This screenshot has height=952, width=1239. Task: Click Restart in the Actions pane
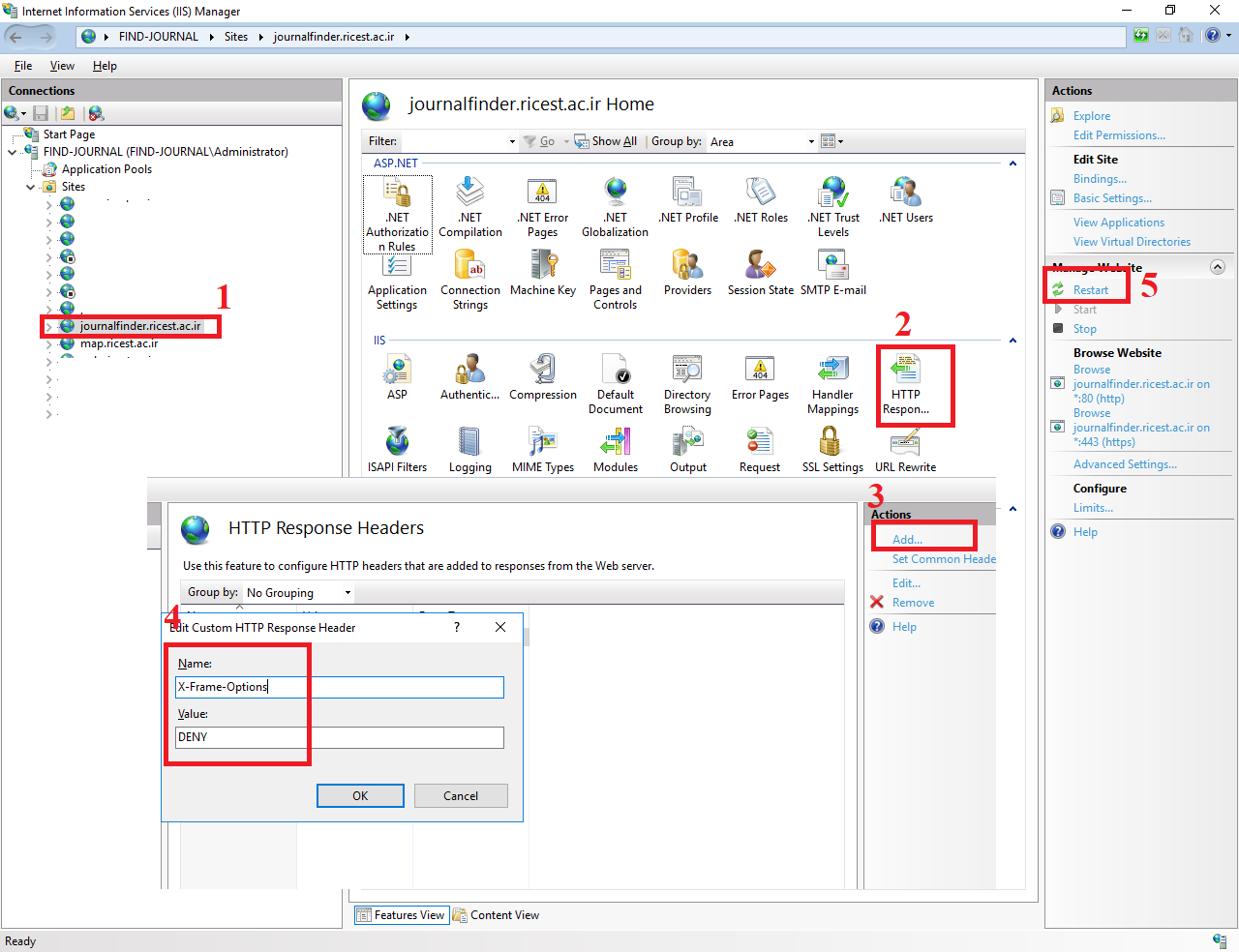point(1090,290)
